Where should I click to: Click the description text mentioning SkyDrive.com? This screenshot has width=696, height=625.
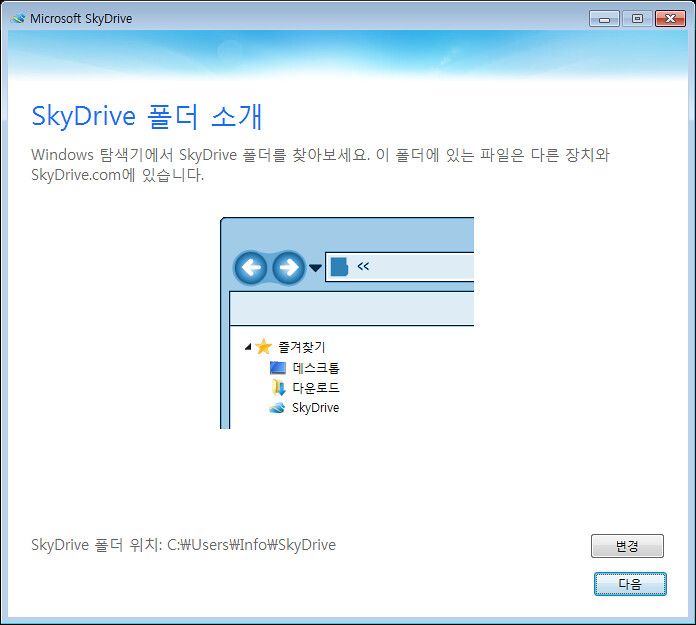pos(320,165)
